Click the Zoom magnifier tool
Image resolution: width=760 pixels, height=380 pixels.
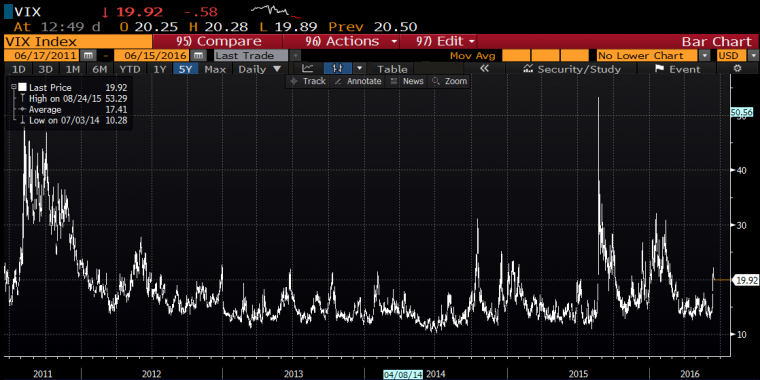click(x=450, y=81)
